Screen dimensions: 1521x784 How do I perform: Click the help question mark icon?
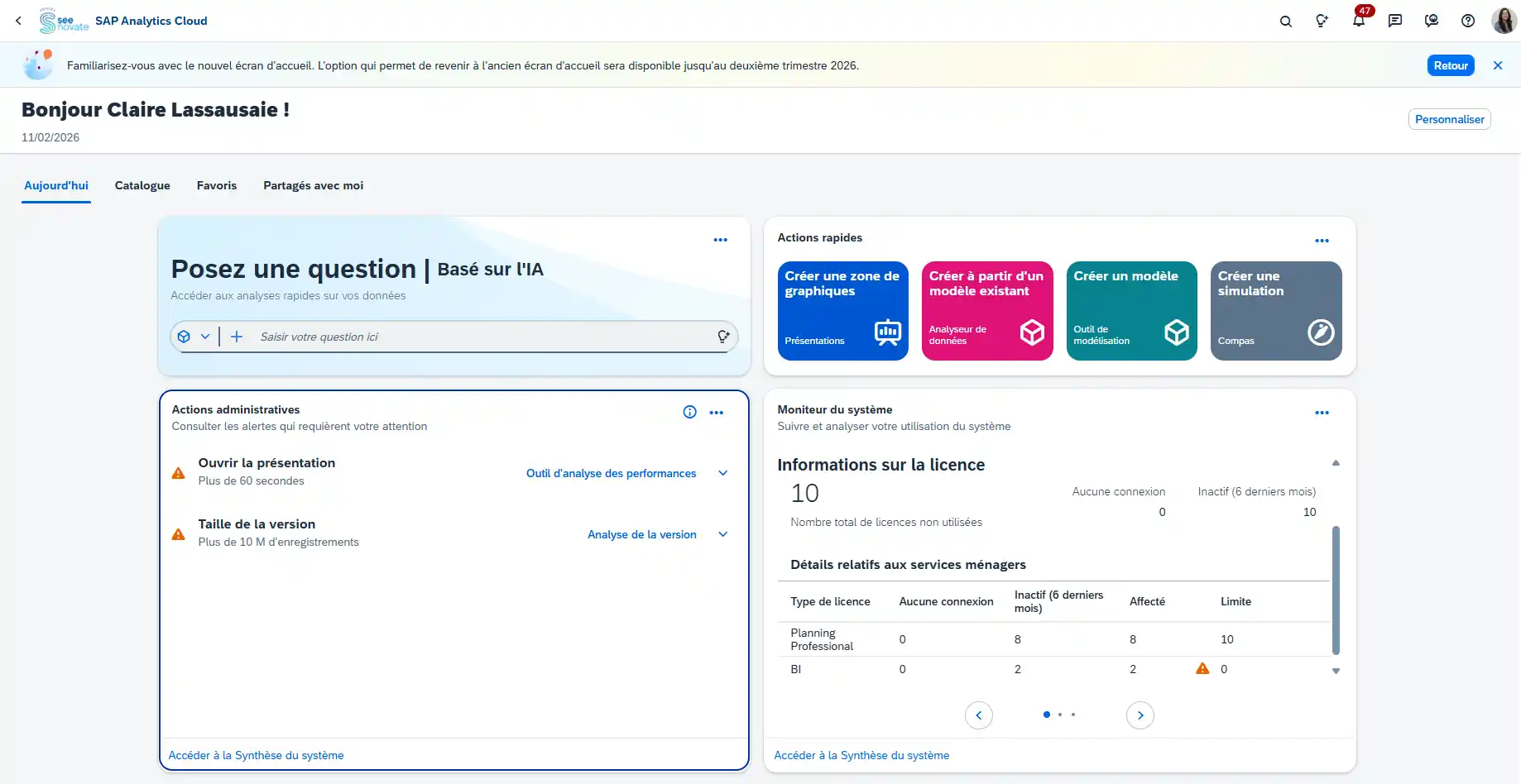point(1467,22)
